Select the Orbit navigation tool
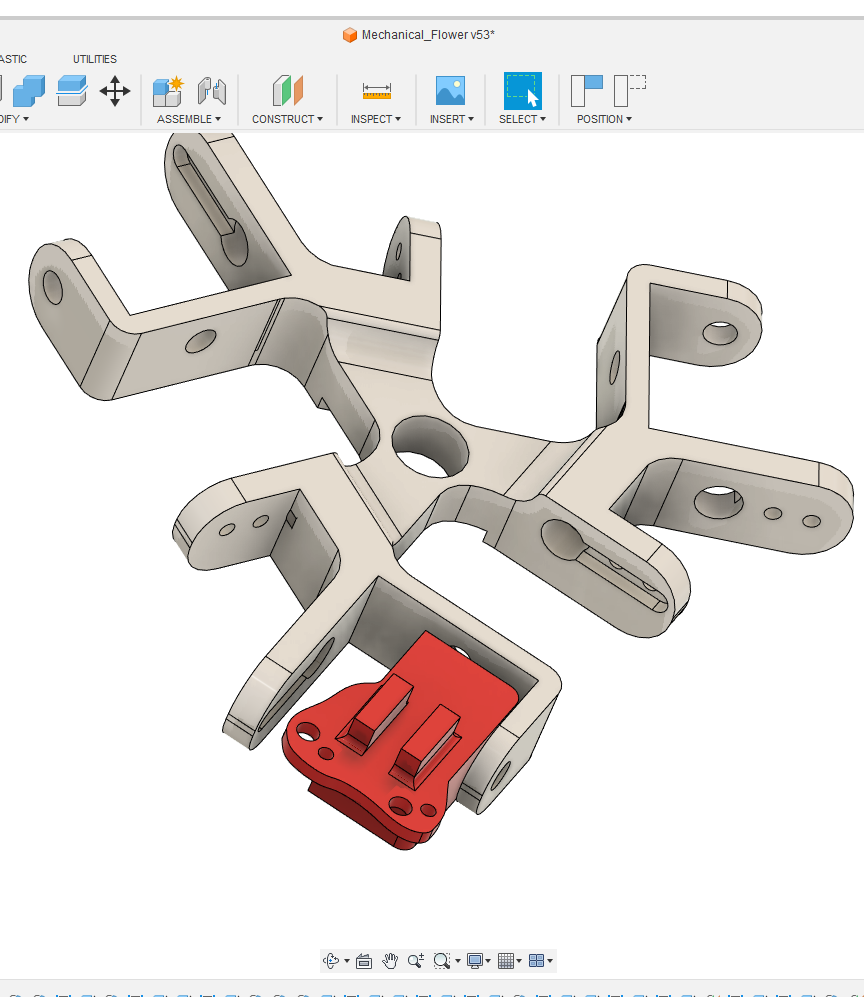This screenshot has width=864, height=997. pyautogui.click(x=331, y=960)
